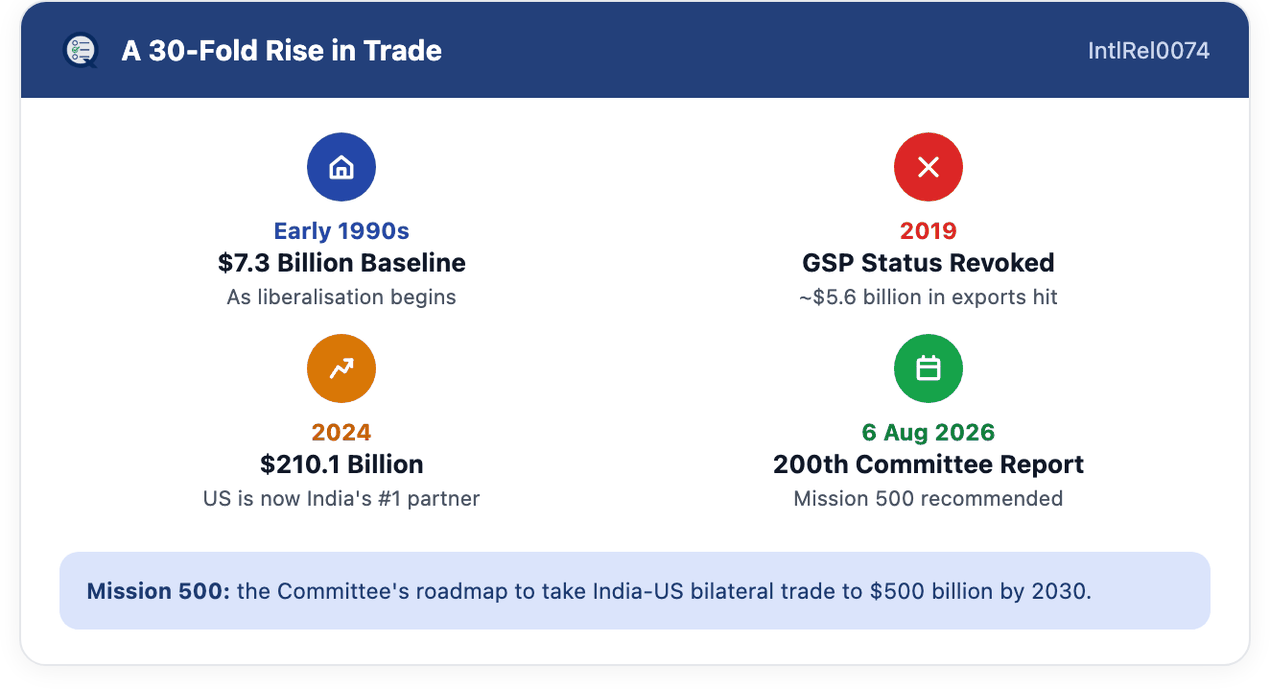Click the 200th Committee Report heading
Screen dimensions: 1270x689
(x=928, y=464)
